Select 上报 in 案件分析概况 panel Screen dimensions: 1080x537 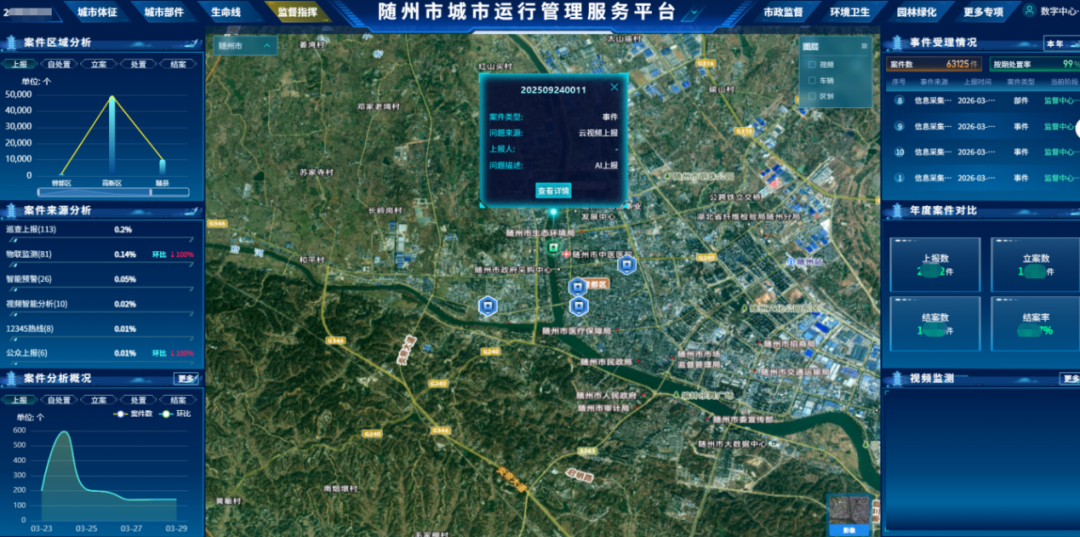19,400
